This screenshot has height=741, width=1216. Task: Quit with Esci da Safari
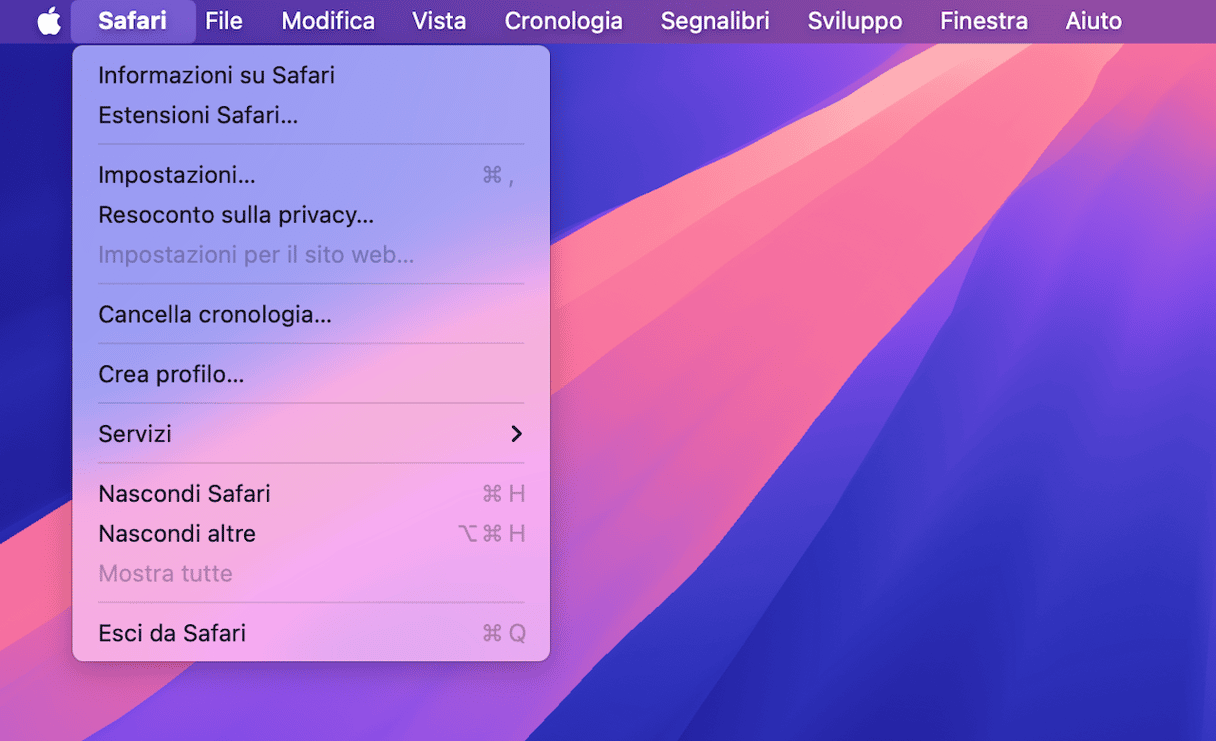click(x=311, y=633)
